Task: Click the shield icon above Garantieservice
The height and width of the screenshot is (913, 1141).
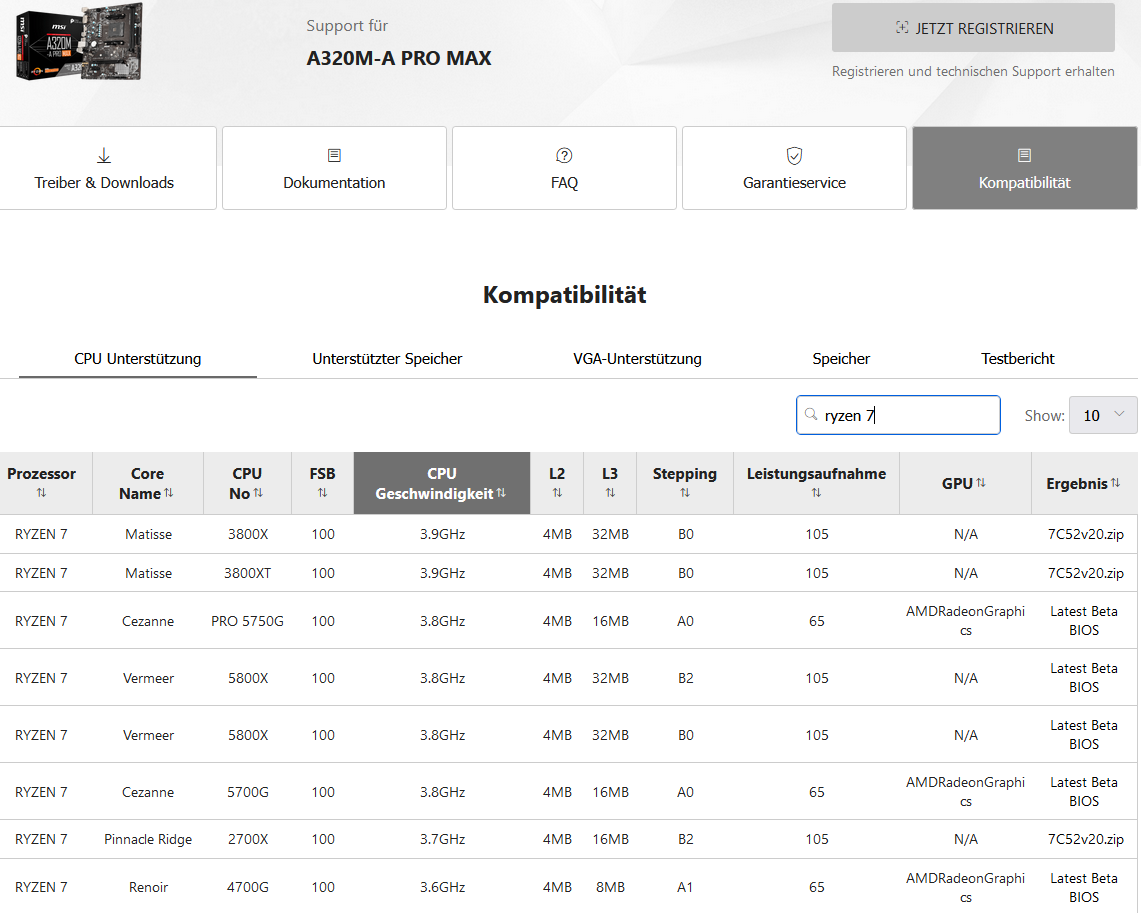Action: pyautogui.click(x=795, y=156)
